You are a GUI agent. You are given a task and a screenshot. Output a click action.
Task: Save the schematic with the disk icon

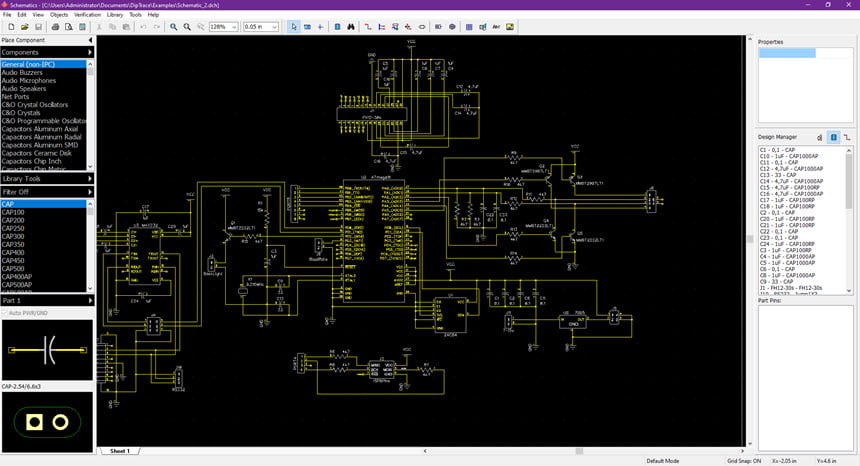[x=38, y=26]
